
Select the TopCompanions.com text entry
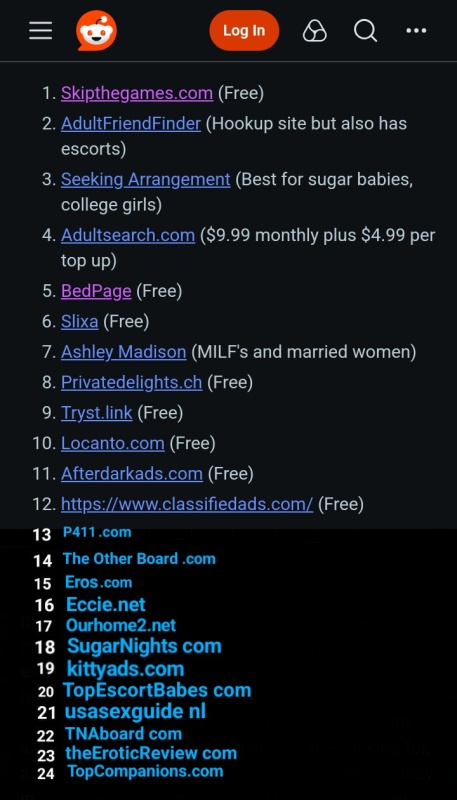(x=145, y=771)
